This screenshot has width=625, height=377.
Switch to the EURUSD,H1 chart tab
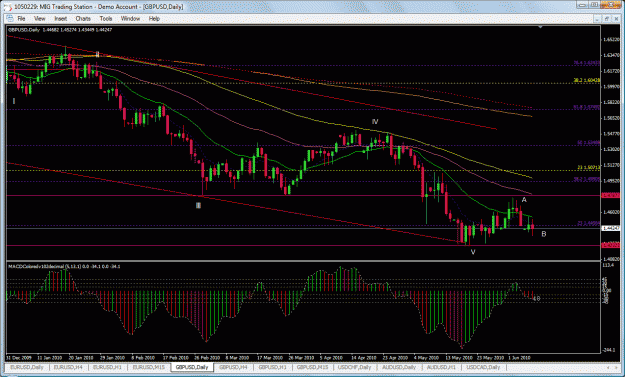pos(107,367)
